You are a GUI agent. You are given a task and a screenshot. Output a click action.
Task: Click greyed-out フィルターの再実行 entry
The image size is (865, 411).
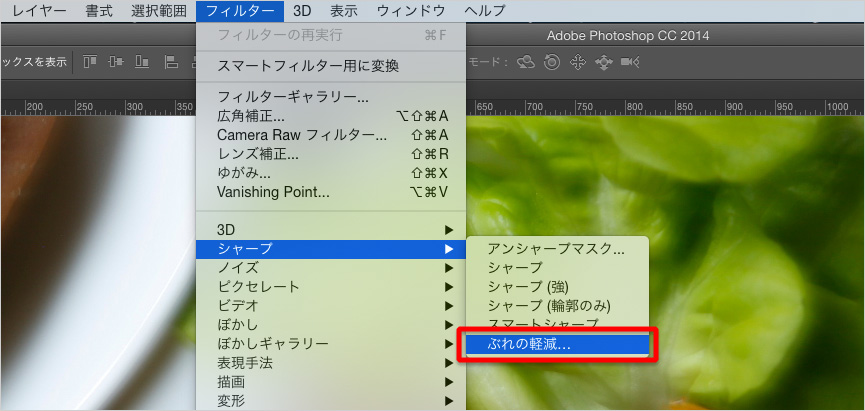click(331, 36)
